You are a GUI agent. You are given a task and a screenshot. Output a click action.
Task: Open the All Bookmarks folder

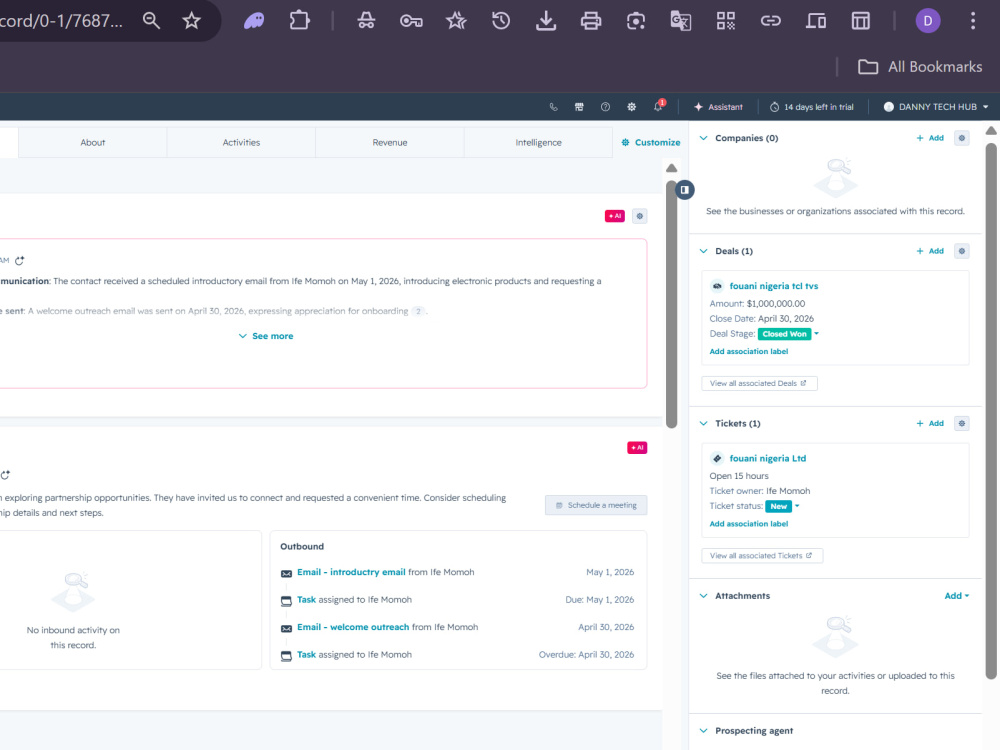coord(920,67)
